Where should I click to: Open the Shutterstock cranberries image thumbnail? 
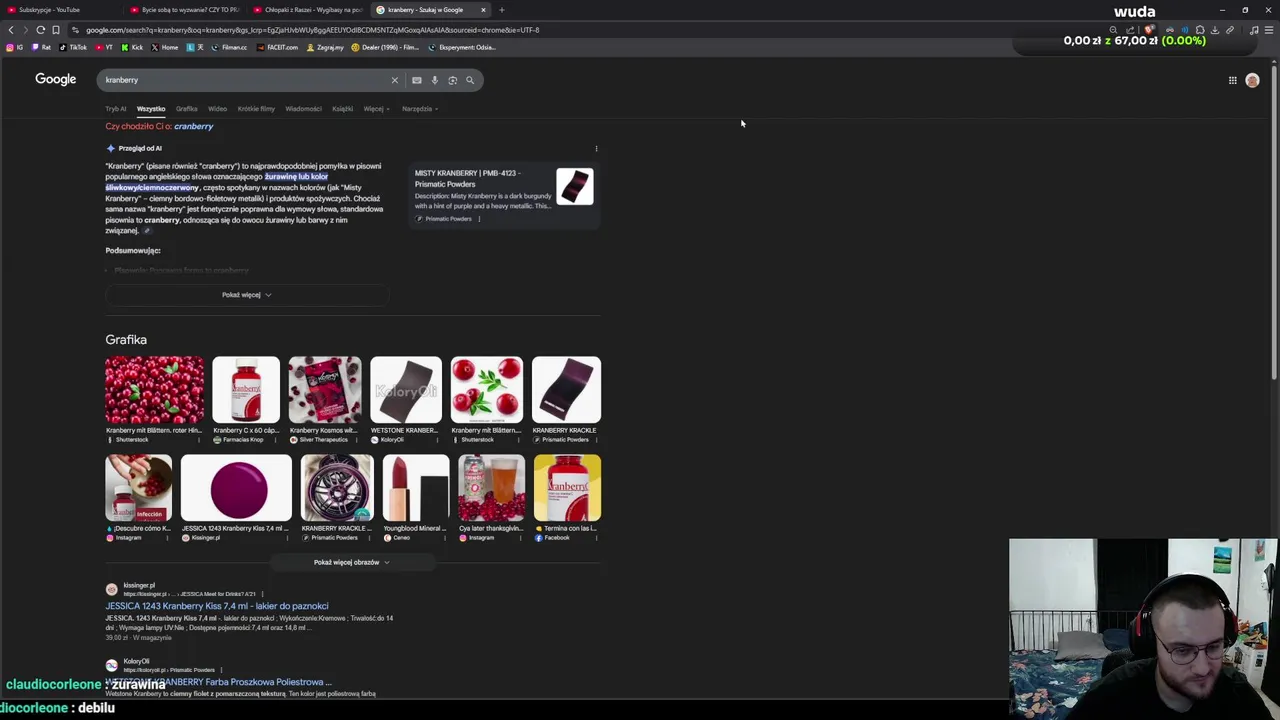pos(154,390)
